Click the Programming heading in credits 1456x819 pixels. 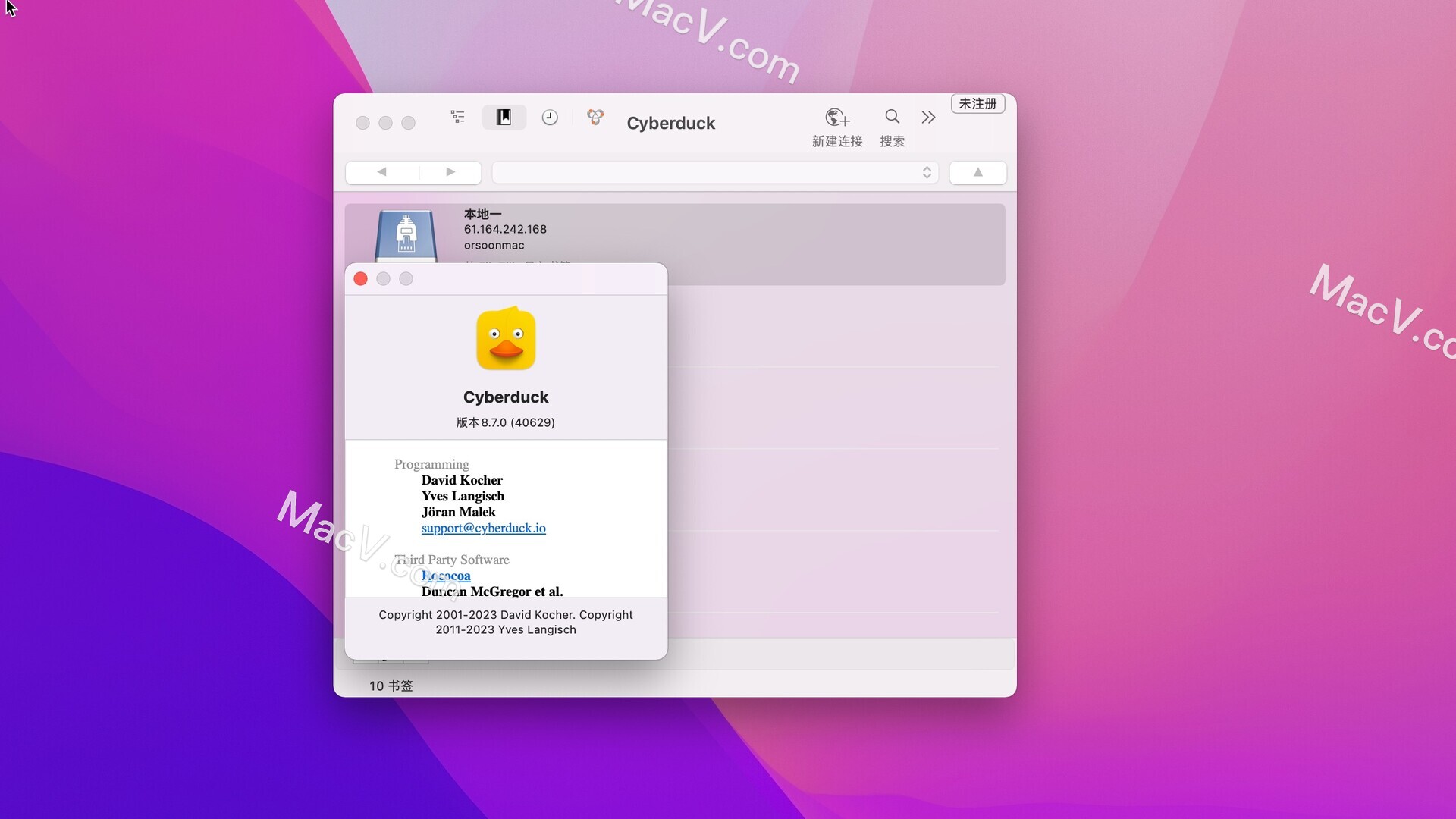click(431, 464)
